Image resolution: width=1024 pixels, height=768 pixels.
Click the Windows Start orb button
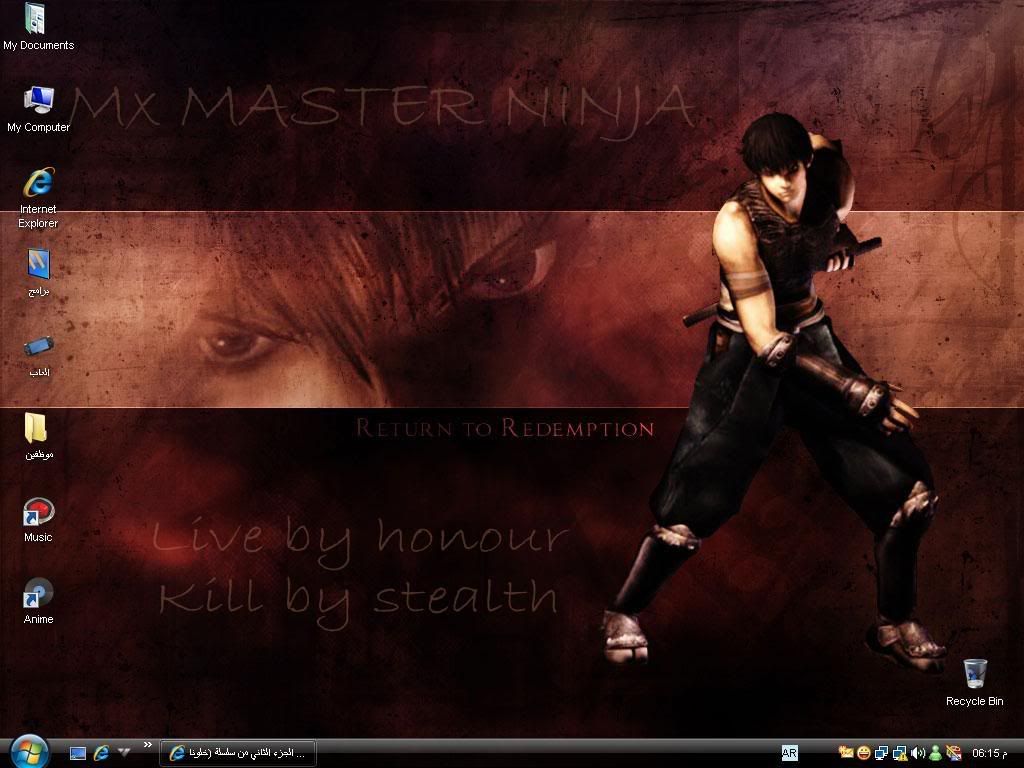[x=28, y=751]
